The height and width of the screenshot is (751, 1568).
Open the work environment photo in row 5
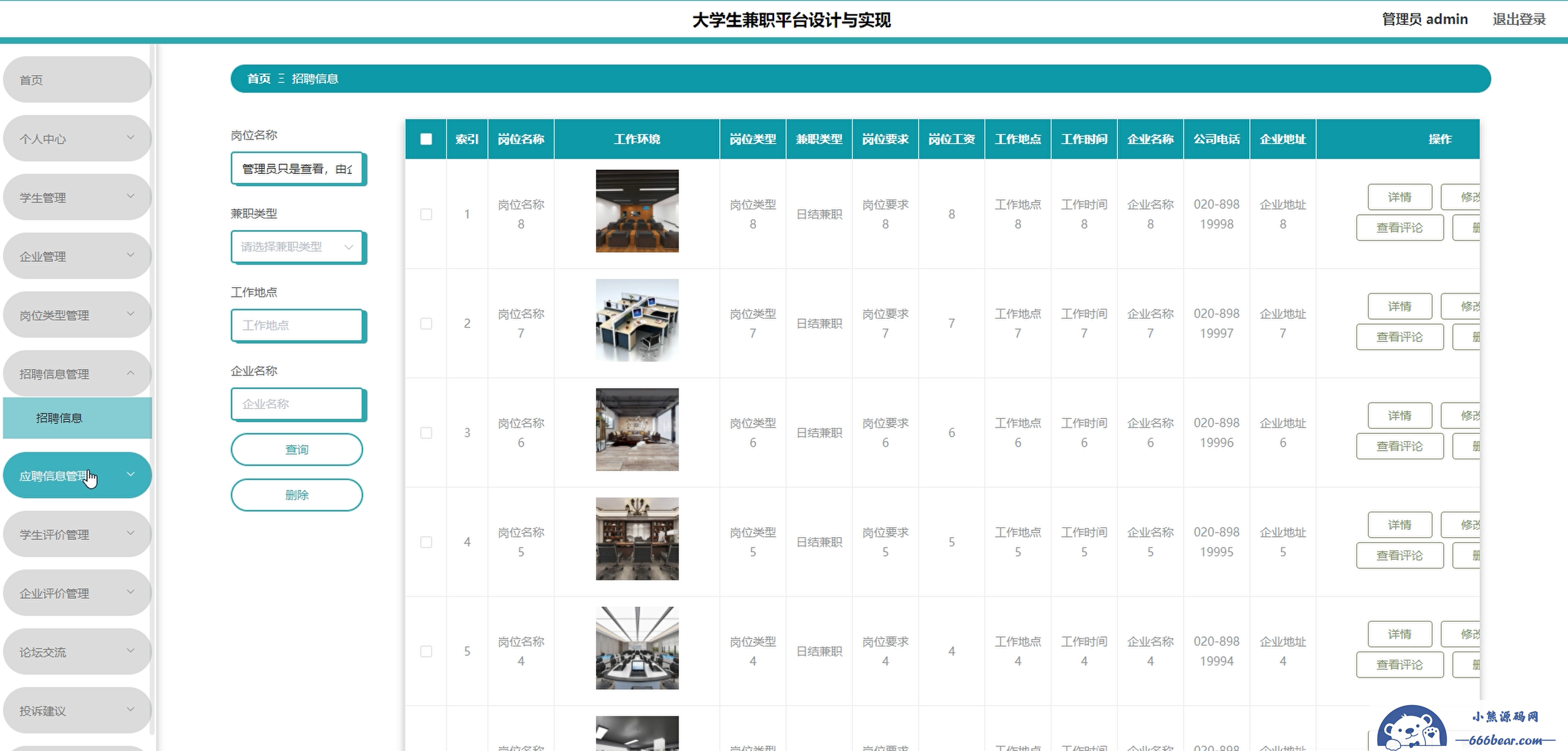[637, 648]
